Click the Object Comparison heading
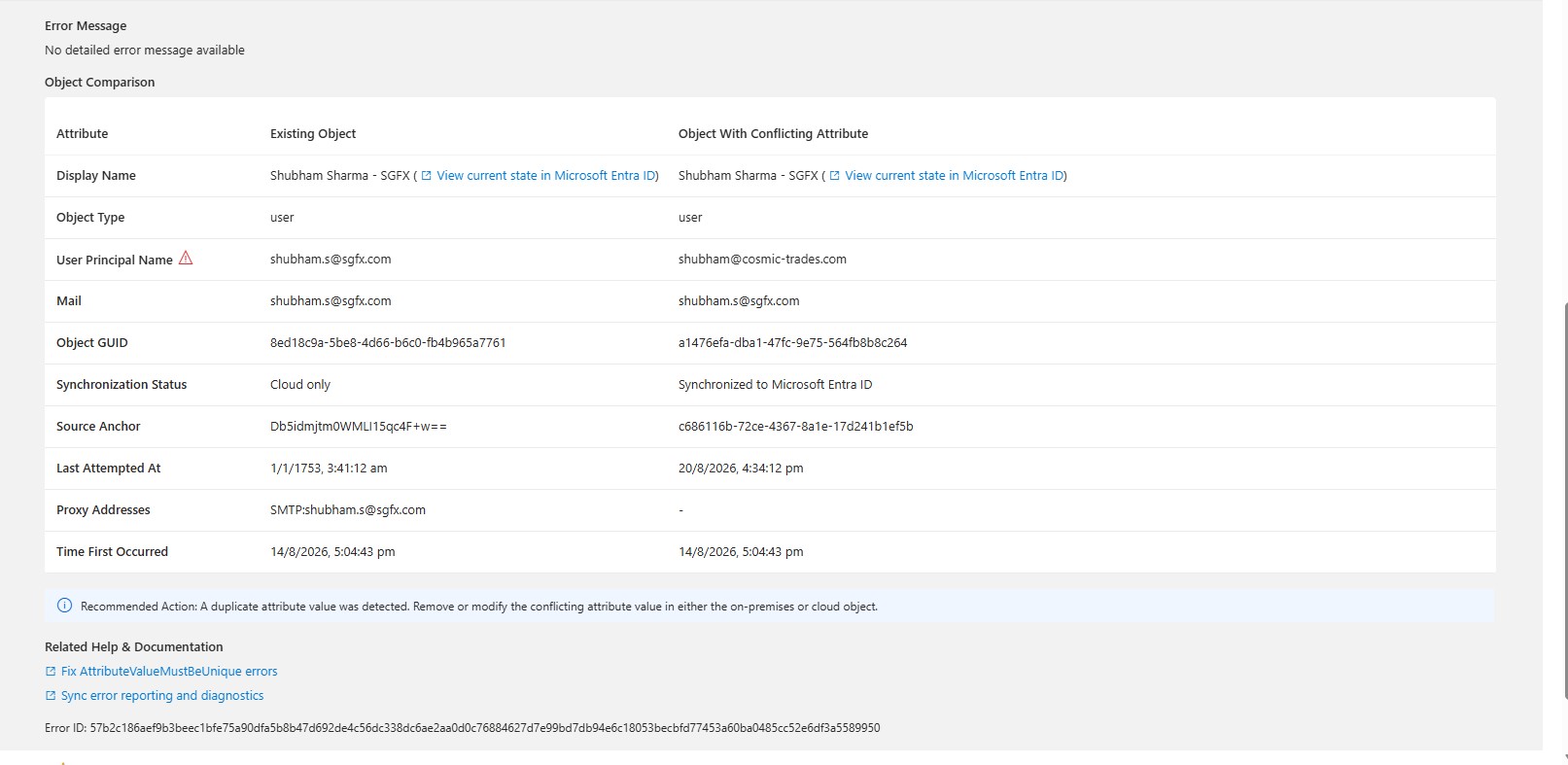 coord(100,83)
